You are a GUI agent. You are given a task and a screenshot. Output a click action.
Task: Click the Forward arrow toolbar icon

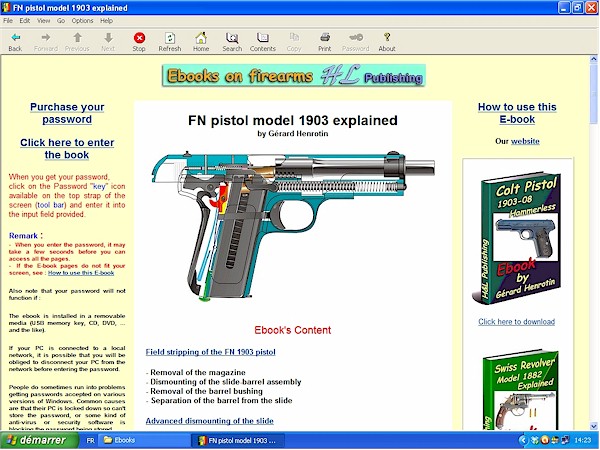coord(46,38)
